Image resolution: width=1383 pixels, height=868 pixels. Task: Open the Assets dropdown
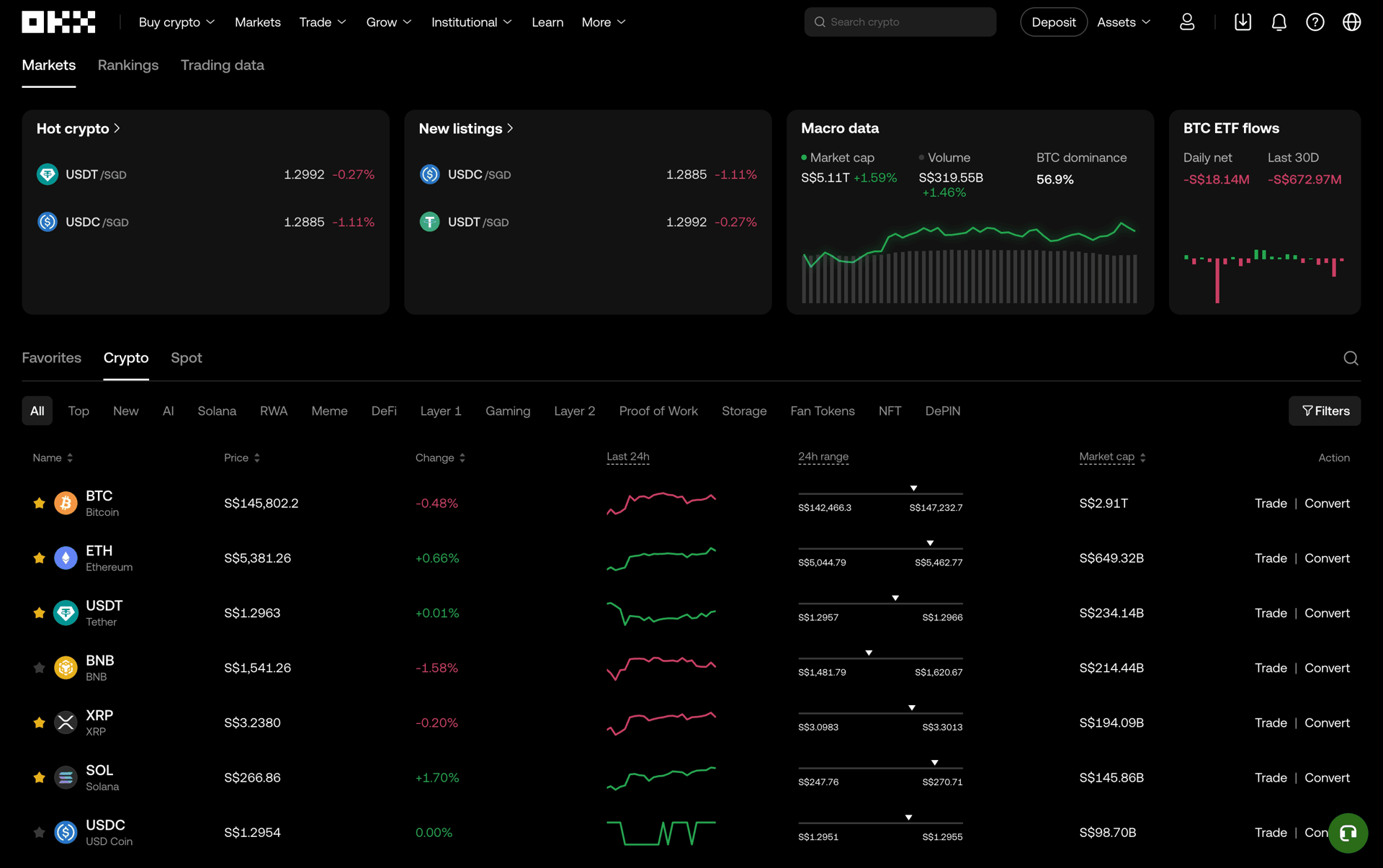pos(1124,22)
